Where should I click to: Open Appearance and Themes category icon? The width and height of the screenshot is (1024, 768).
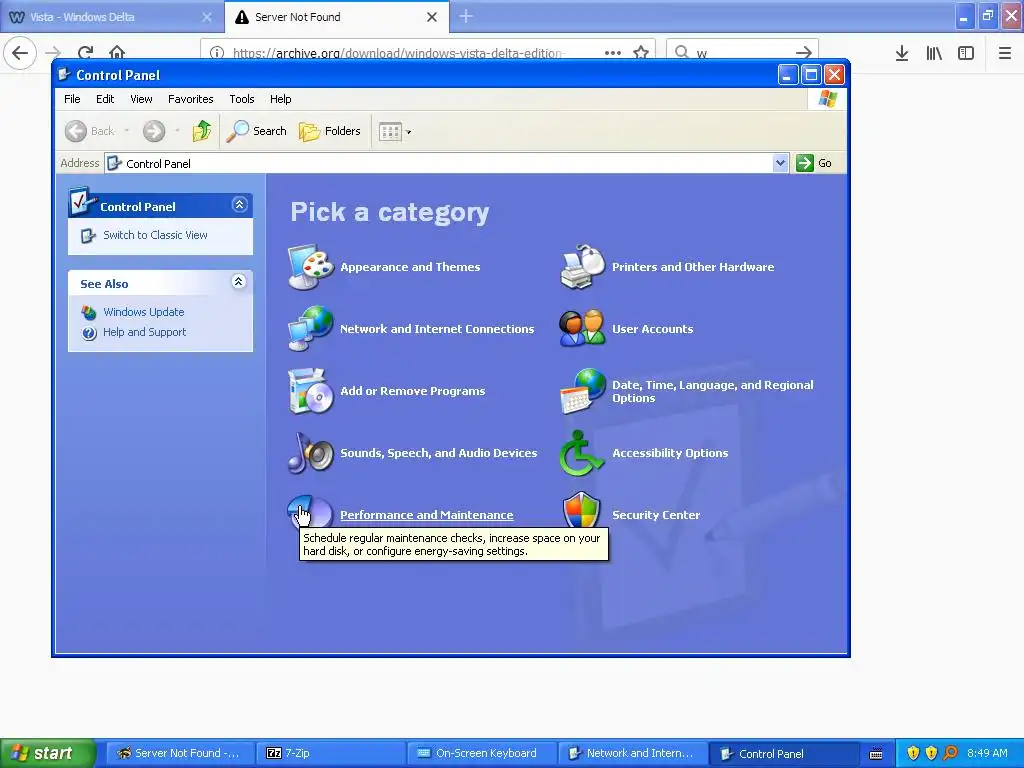click(311, 267)
